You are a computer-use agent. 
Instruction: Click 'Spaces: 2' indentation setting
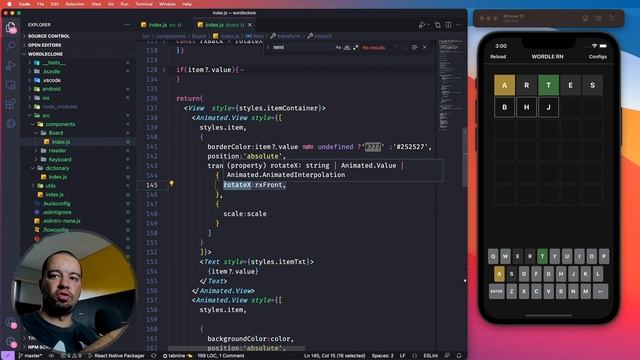[x=382, y=356]
